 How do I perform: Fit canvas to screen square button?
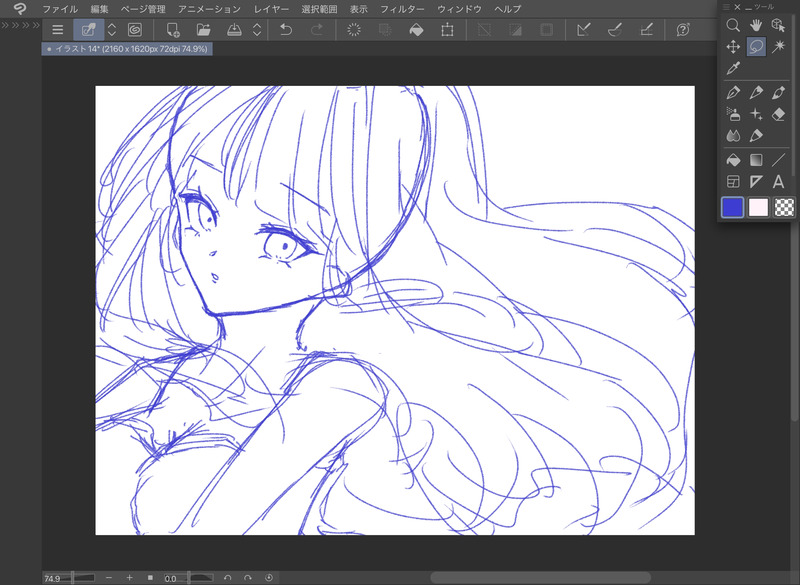150,577
